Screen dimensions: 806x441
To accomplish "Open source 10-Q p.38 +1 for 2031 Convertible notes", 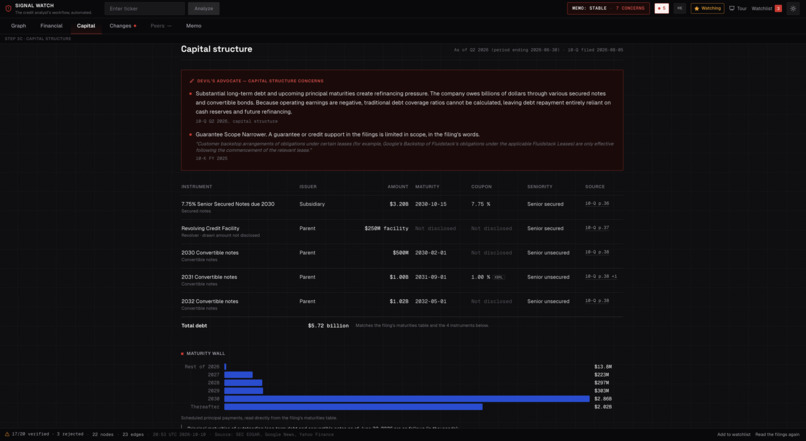I will pos(600,277).
